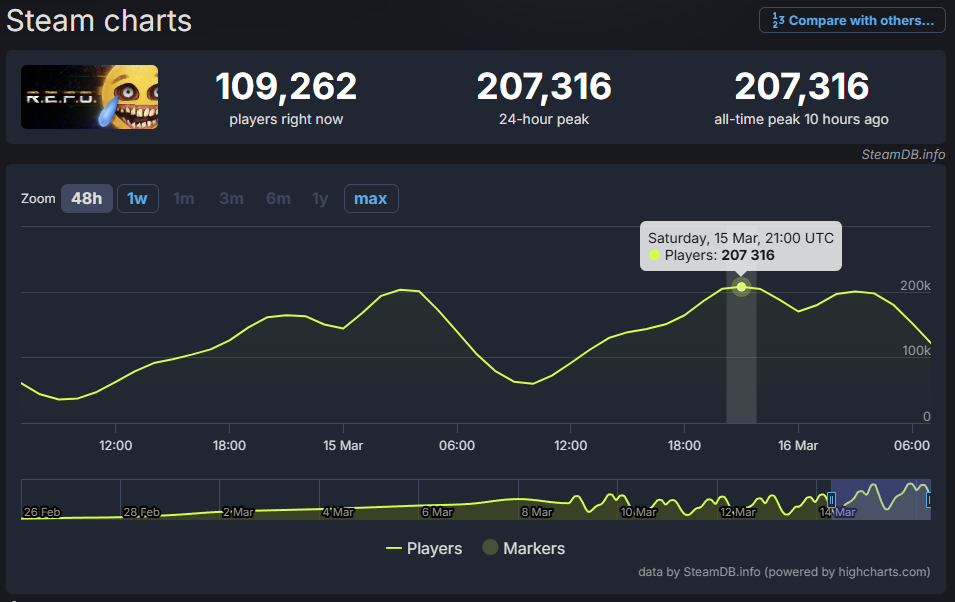Click the R.E.P.O. game thumbnail image

tap(90, 97)
